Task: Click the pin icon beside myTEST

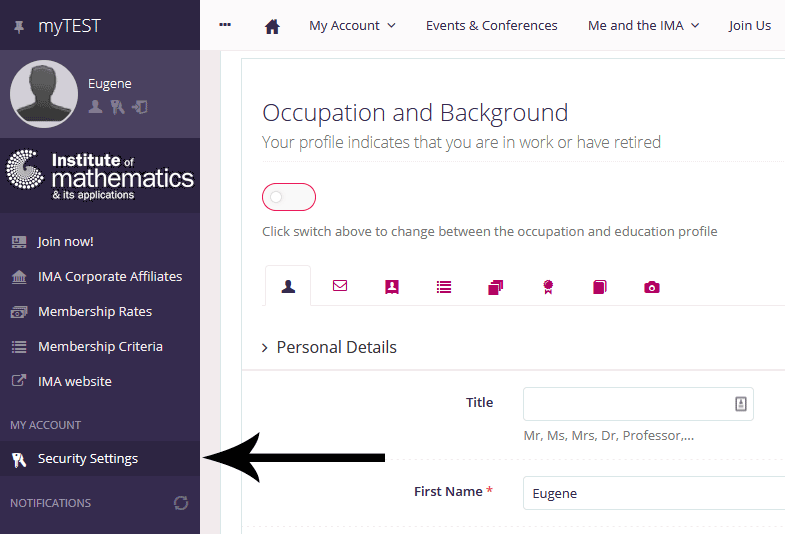Action: (x=19, y=27)
